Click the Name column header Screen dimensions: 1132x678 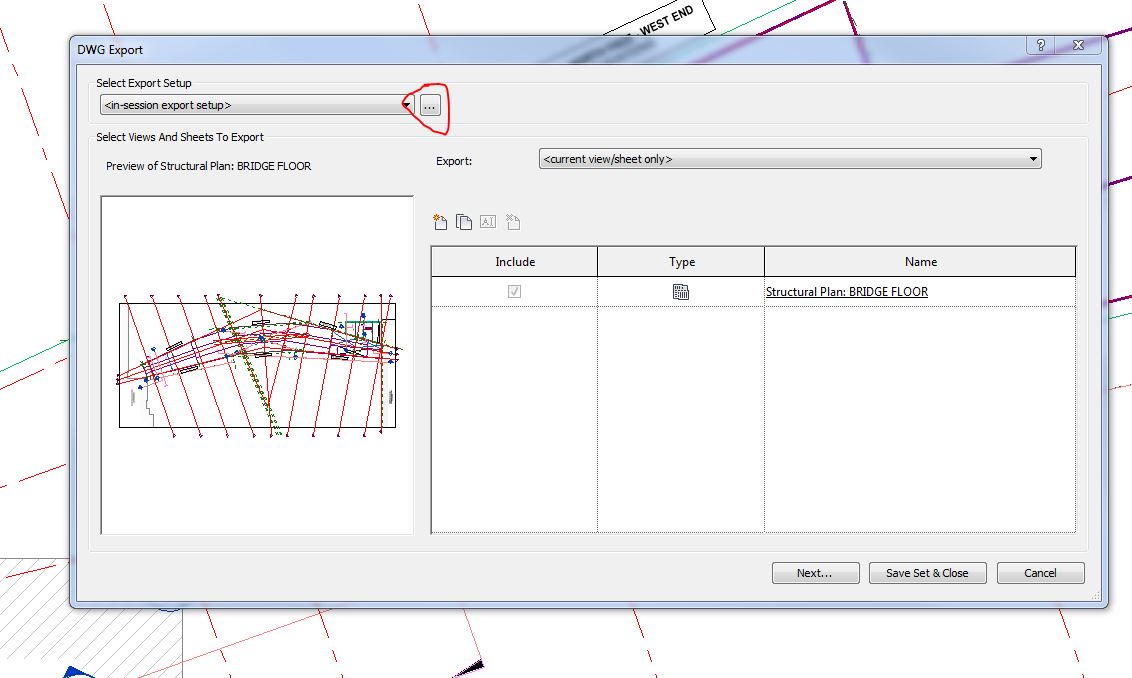click(919, 261)
